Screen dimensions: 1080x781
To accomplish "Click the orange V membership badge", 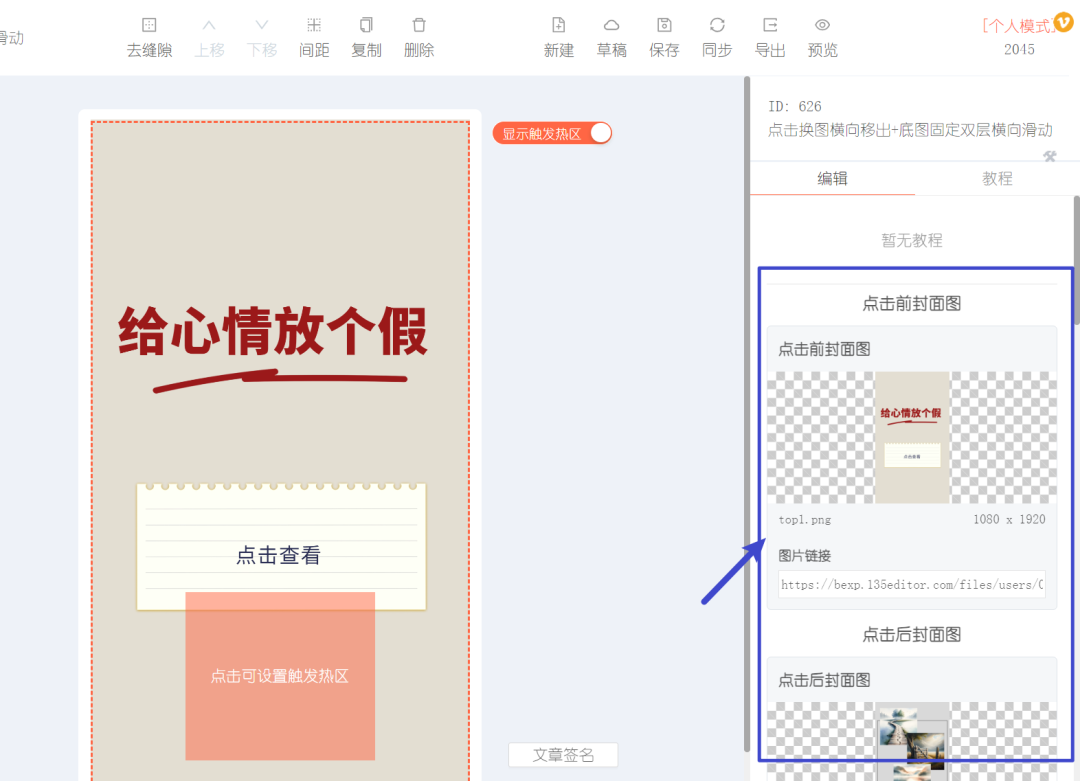I will pos(1064,22).
